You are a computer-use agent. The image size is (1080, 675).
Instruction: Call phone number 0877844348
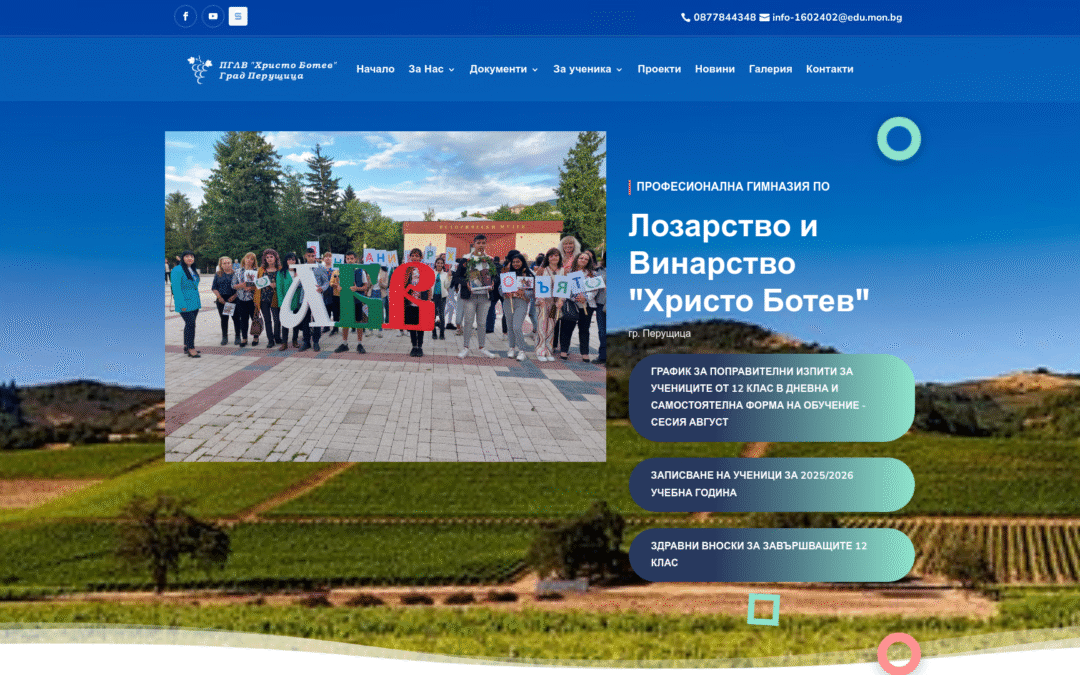click(724, 17)
